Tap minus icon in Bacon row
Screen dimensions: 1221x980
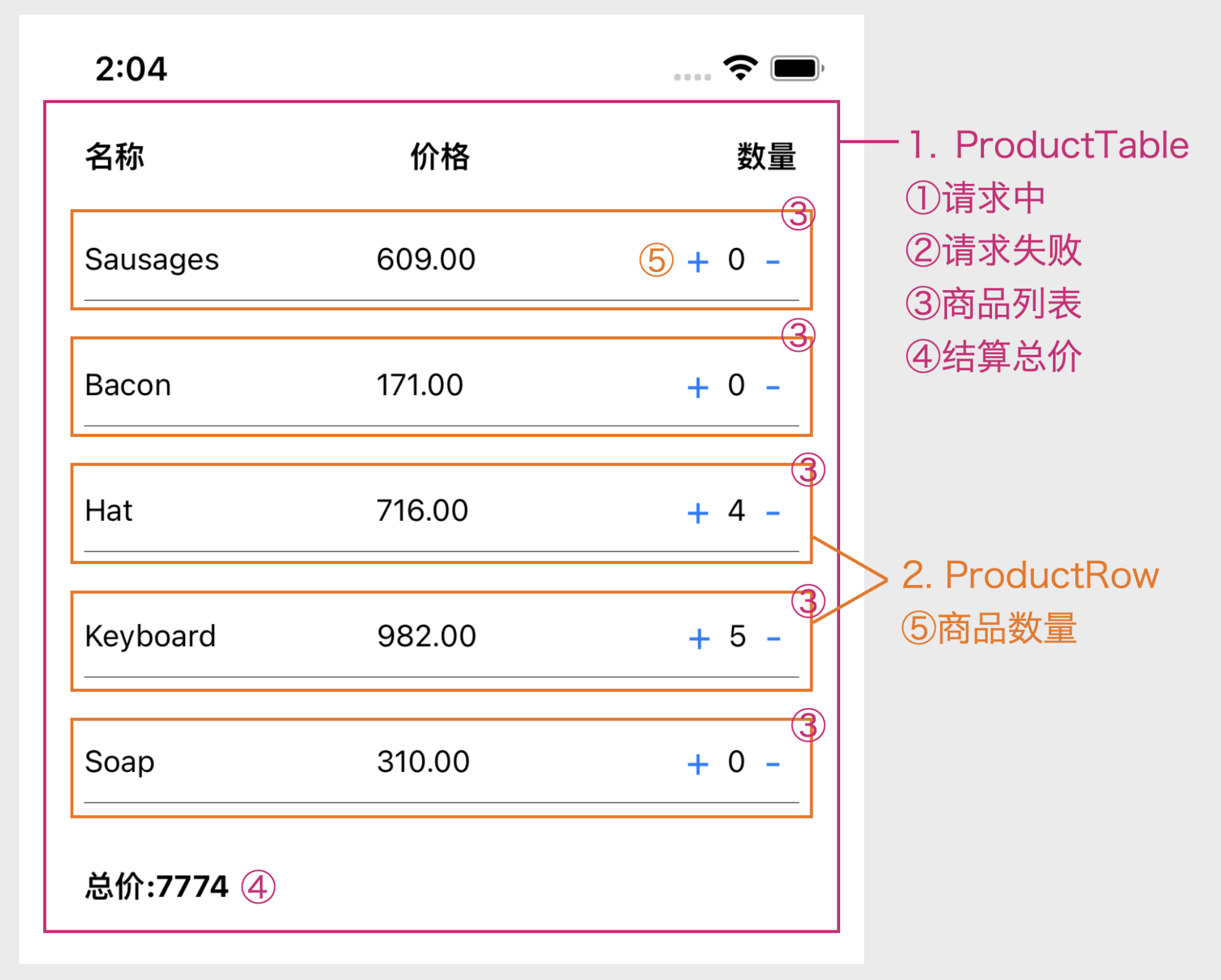[x=773, y=387]
